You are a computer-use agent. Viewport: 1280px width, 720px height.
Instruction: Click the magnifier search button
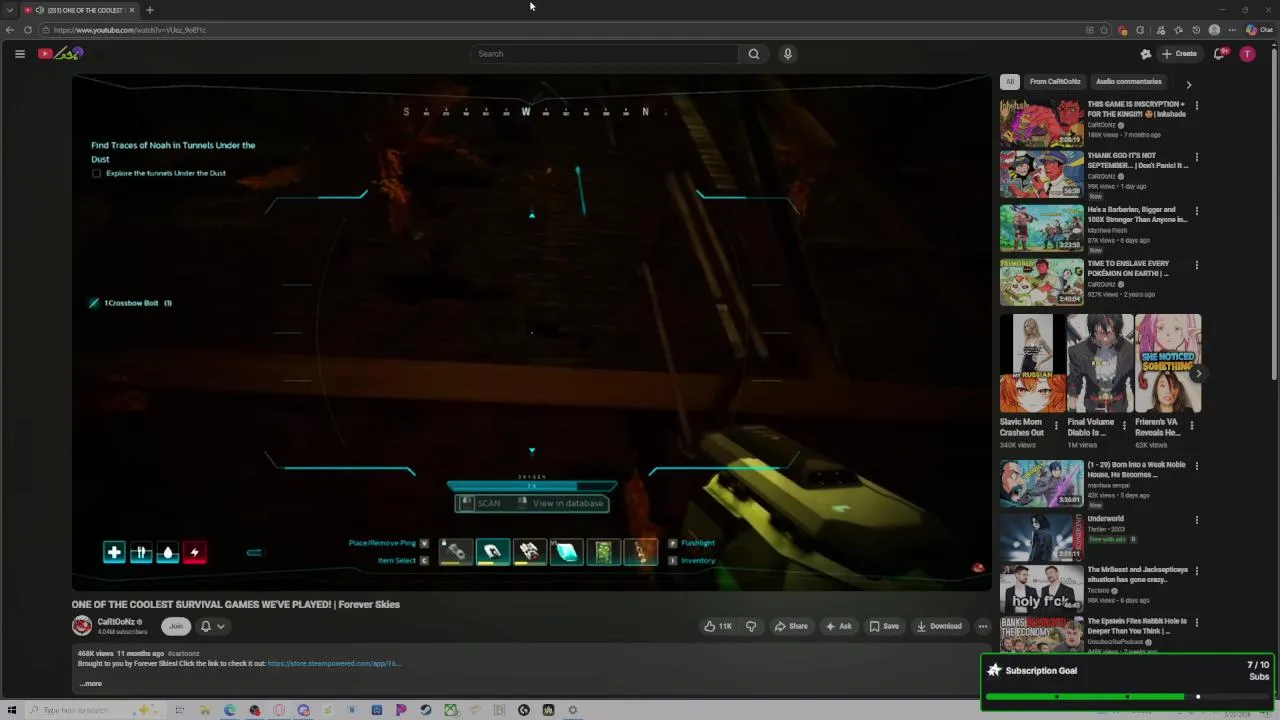[x=754, y=54]
